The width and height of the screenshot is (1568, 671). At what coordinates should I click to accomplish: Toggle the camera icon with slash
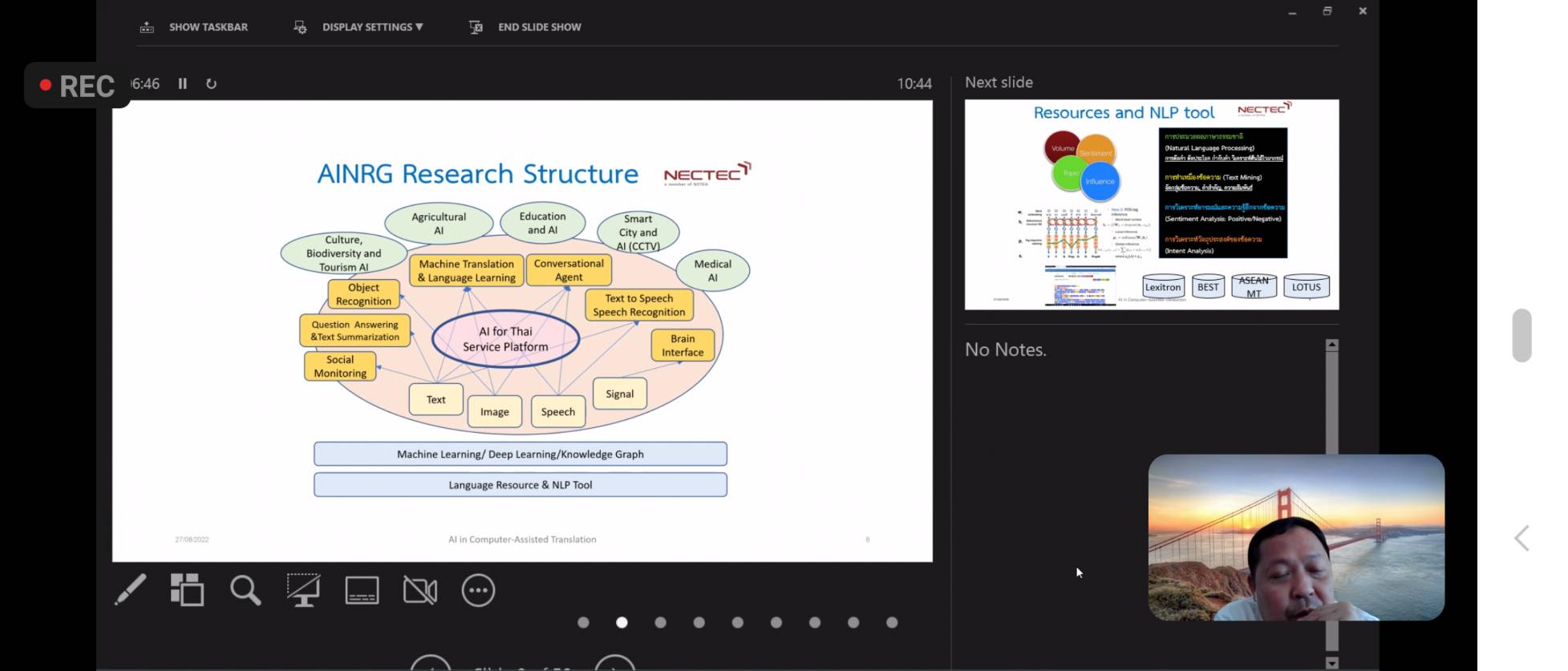pyautogui.click(x=420, y=591)
